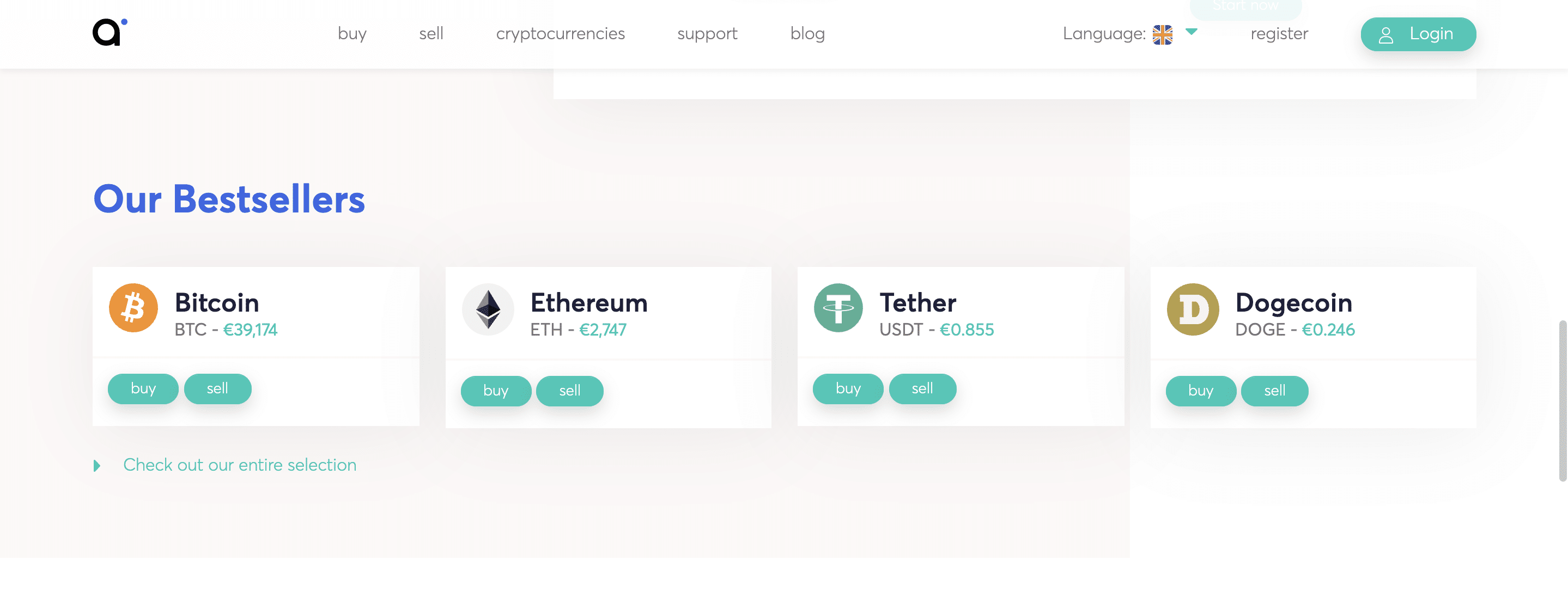Click the Dogecoin coin icon
The height and width of the screenshot is (596, 1568).
(x=1193, y=310)
